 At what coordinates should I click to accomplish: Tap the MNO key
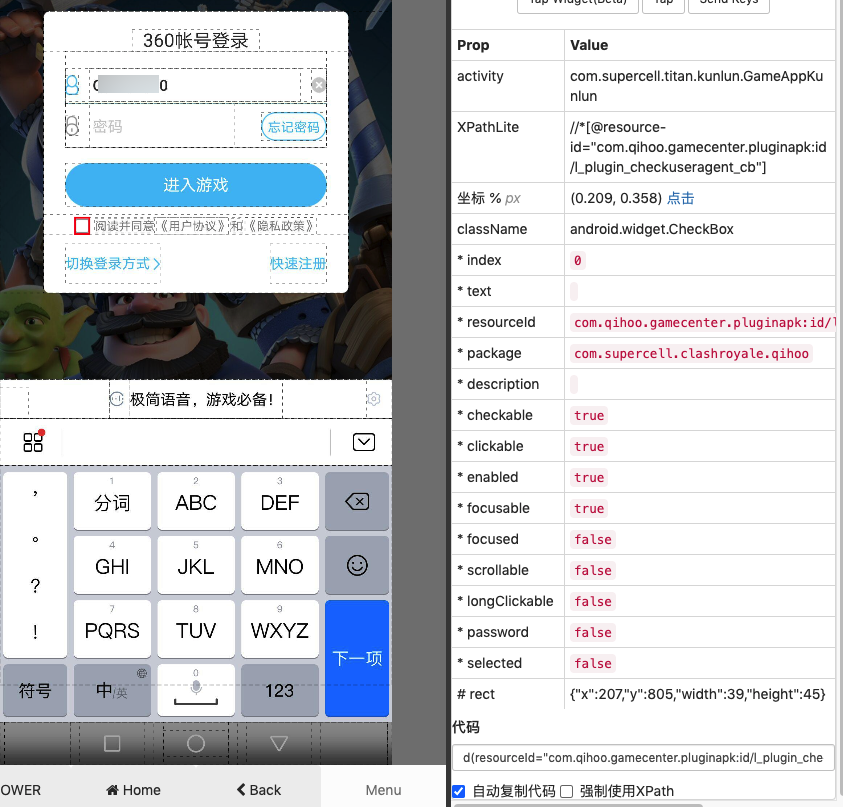pyautogui.click(x=280, y=566)
